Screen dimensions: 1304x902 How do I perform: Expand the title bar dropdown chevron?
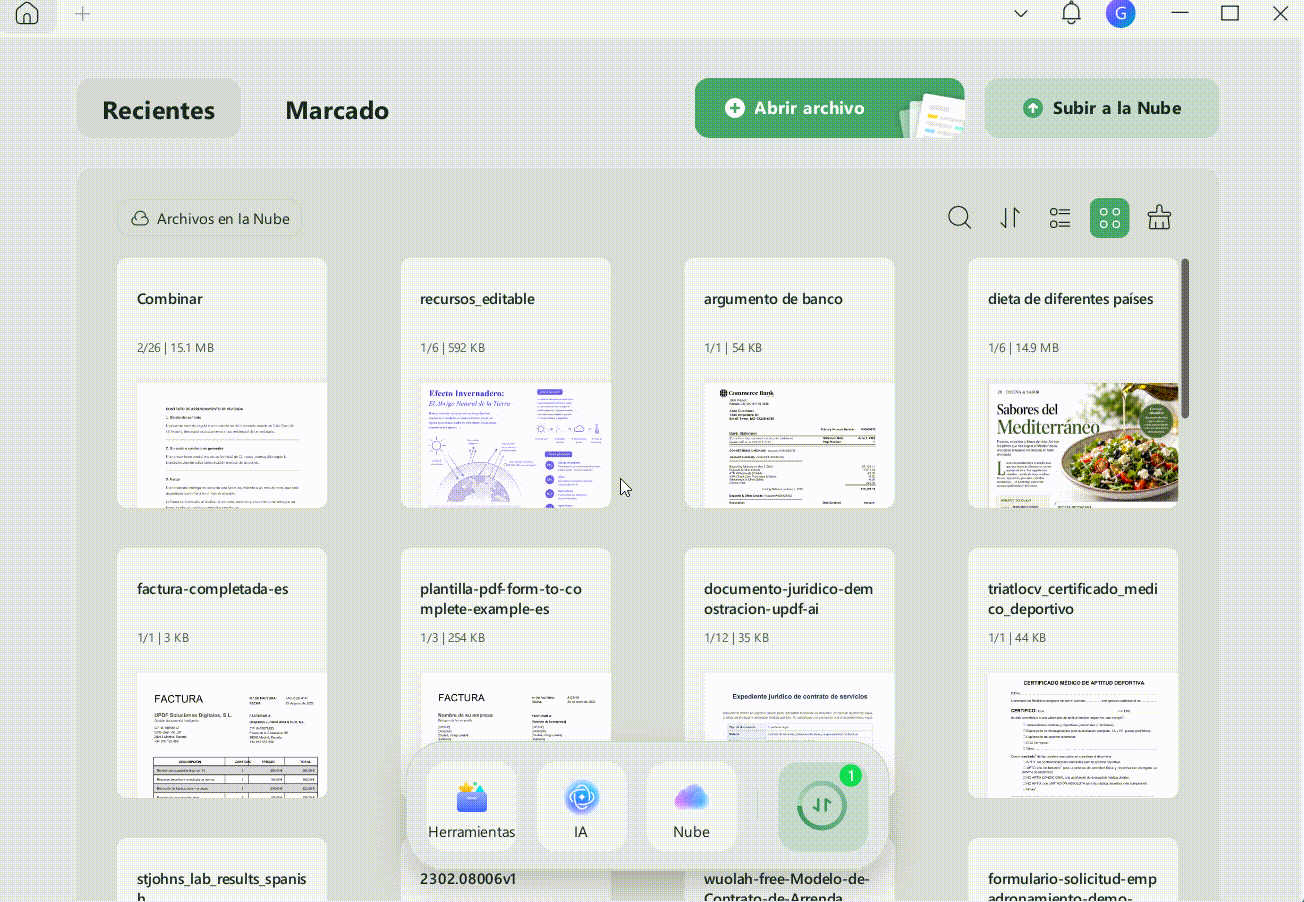point(1021,14)
